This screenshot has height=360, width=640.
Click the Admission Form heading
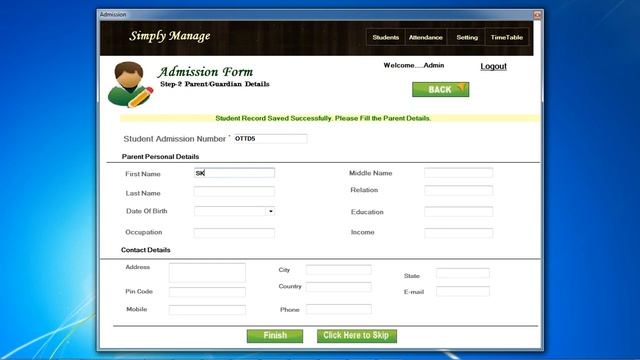point(205,72)
